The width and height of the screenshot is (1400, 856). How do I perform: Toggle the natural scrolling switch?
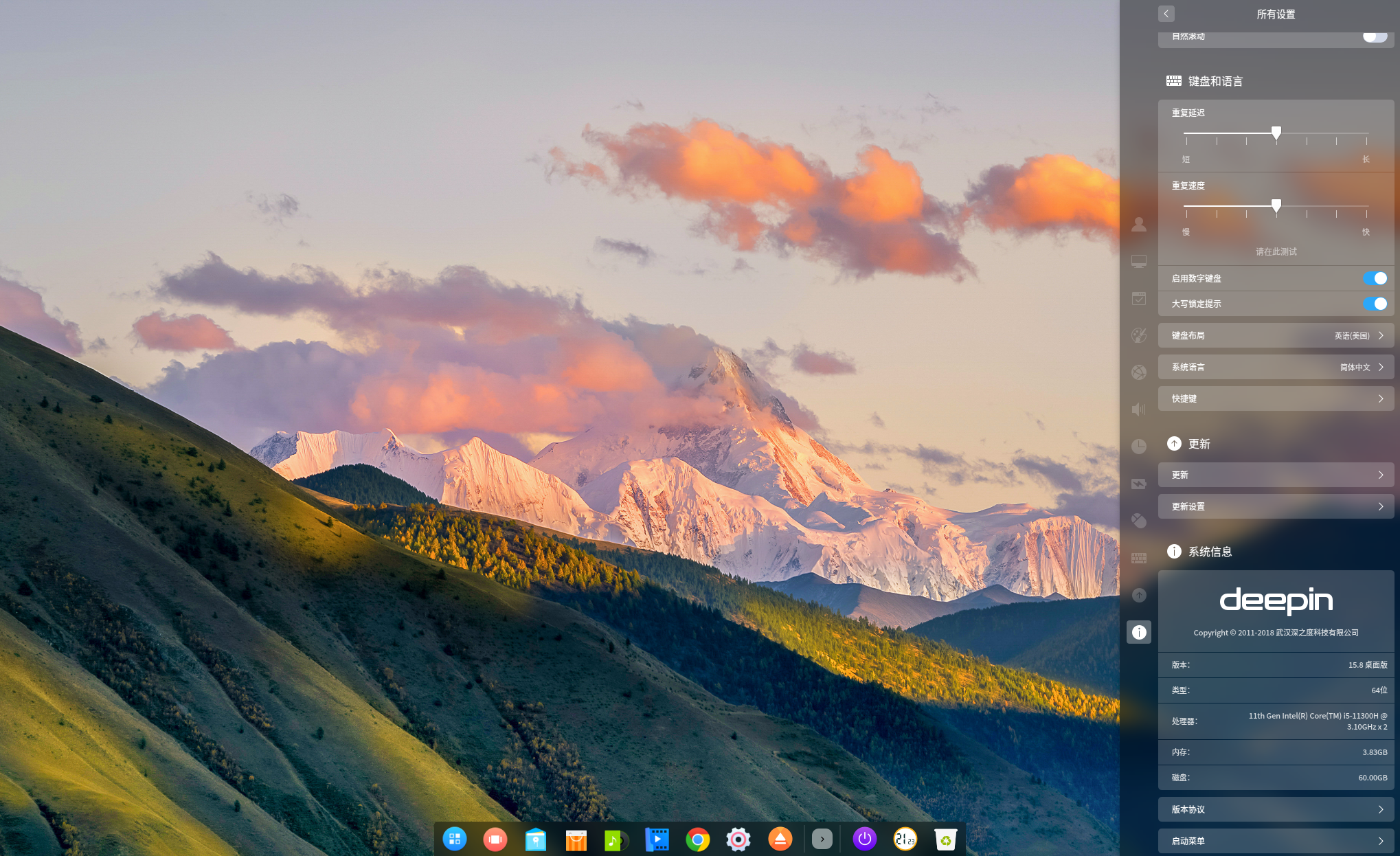click(1375, 36)
